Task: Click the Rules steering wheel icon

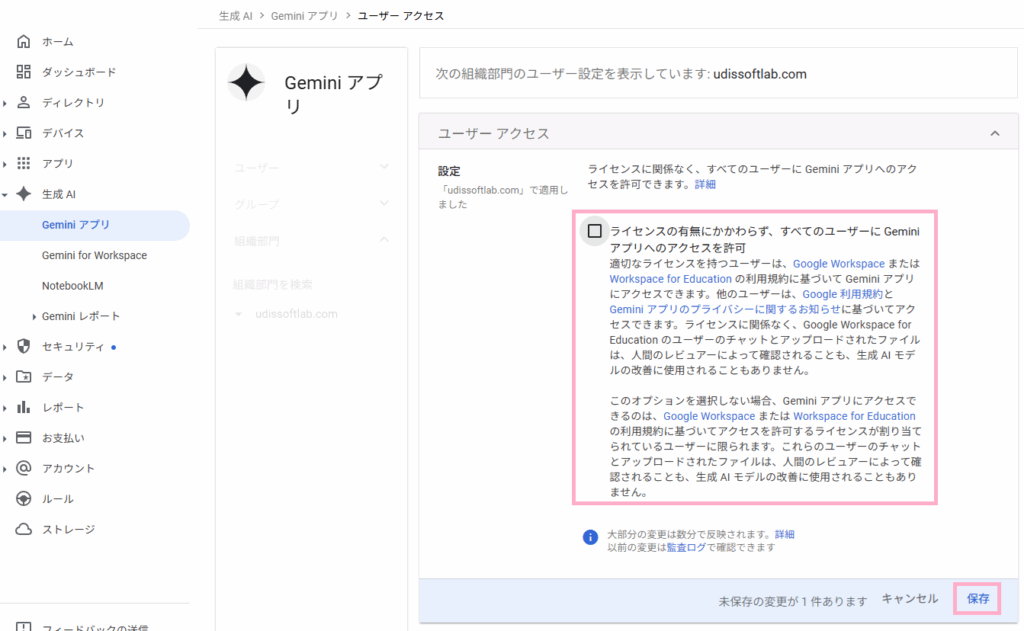Action: (24, 499)
